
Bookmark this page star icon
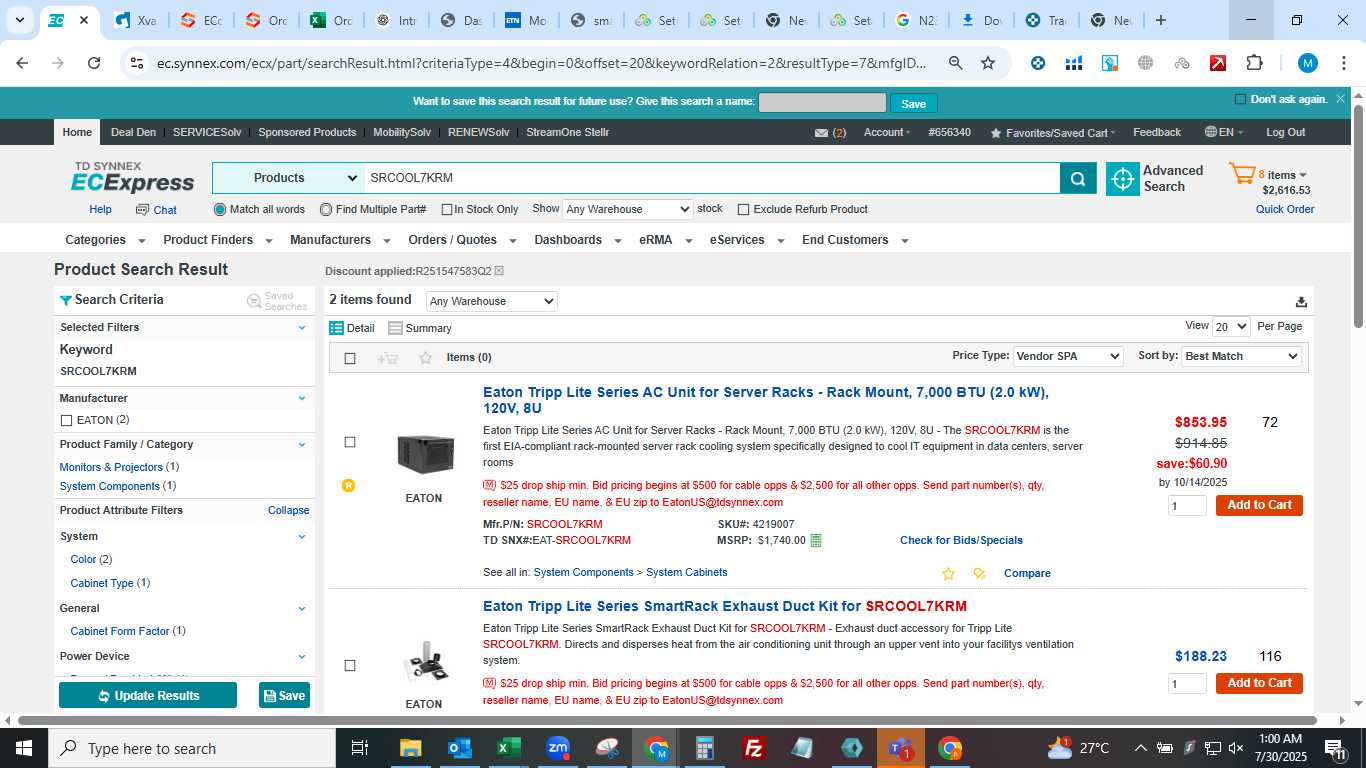coord(988,63)
